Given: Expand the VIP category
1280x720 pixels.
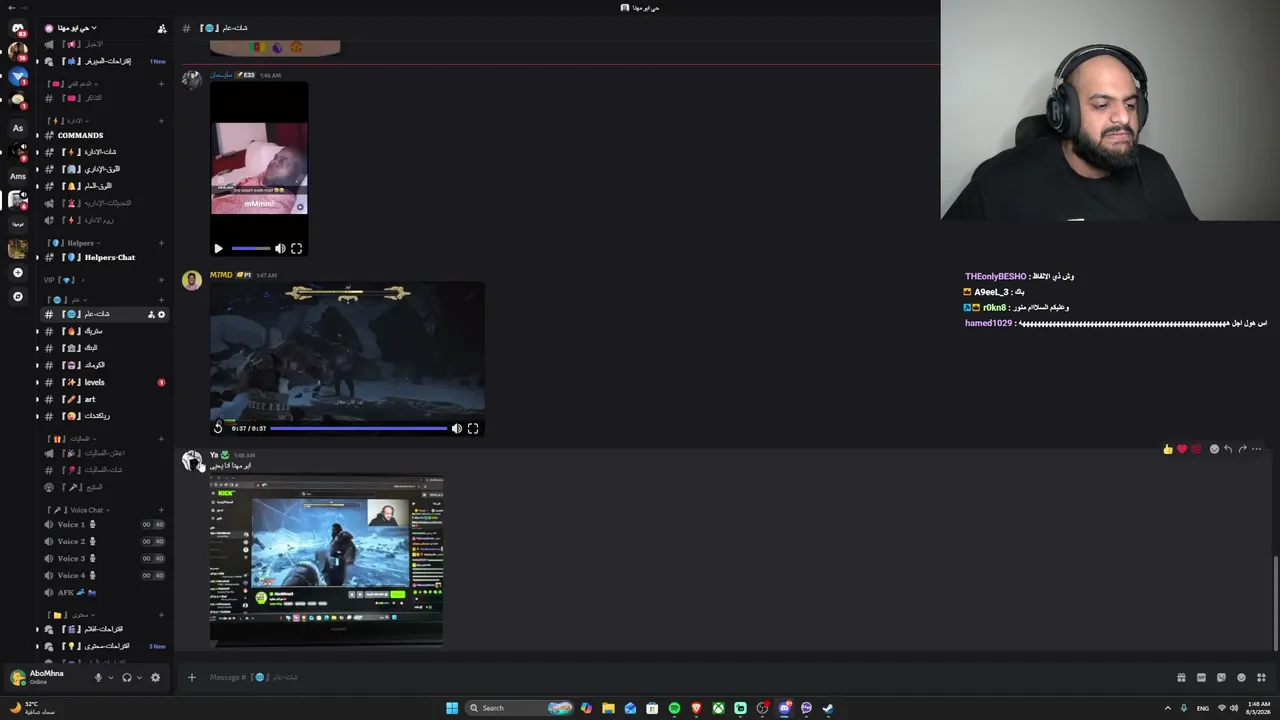Looking at the screenshot, I should (x=62, y=280).
